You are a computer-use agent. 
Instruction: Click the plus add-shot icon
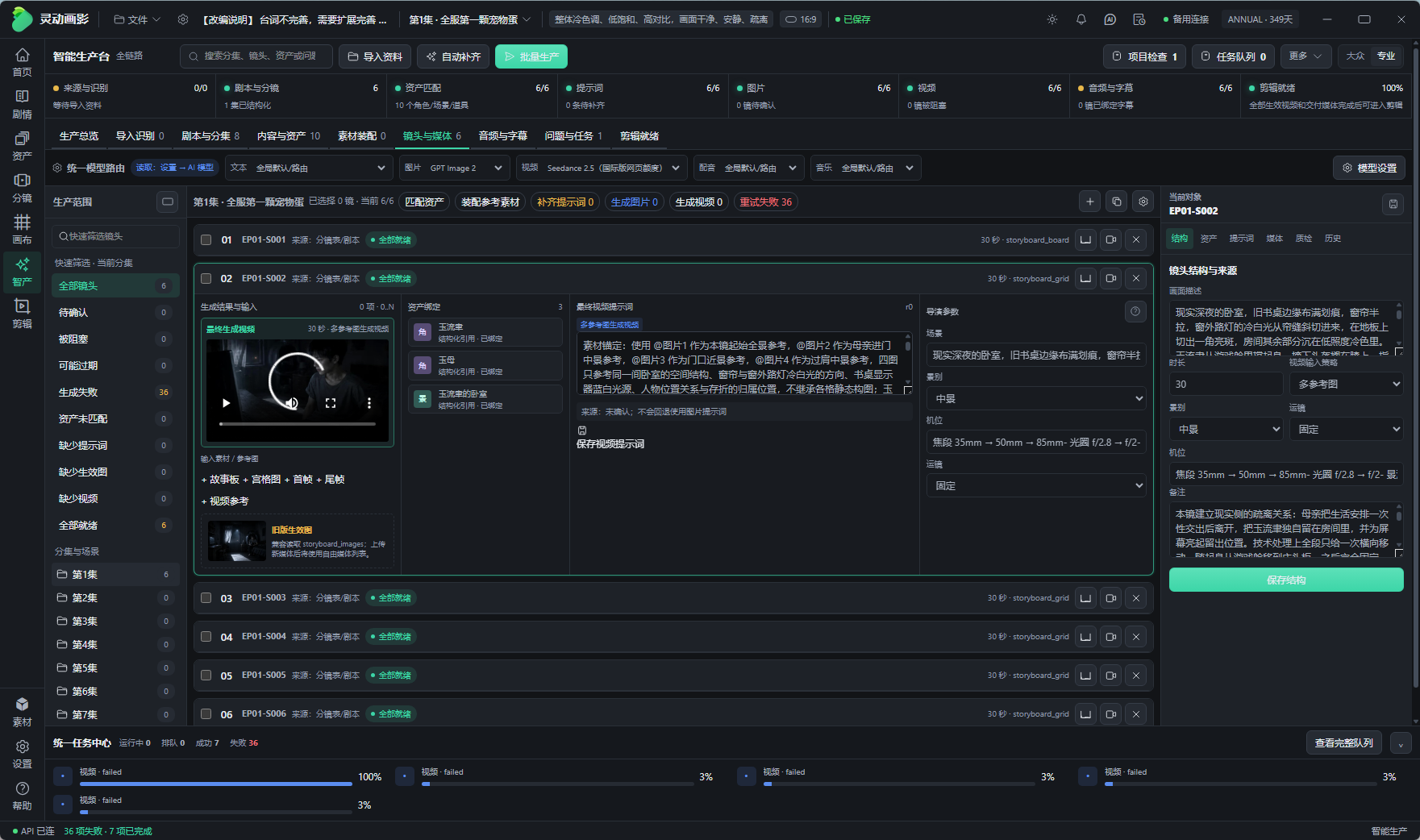[x=1090, y=202]
